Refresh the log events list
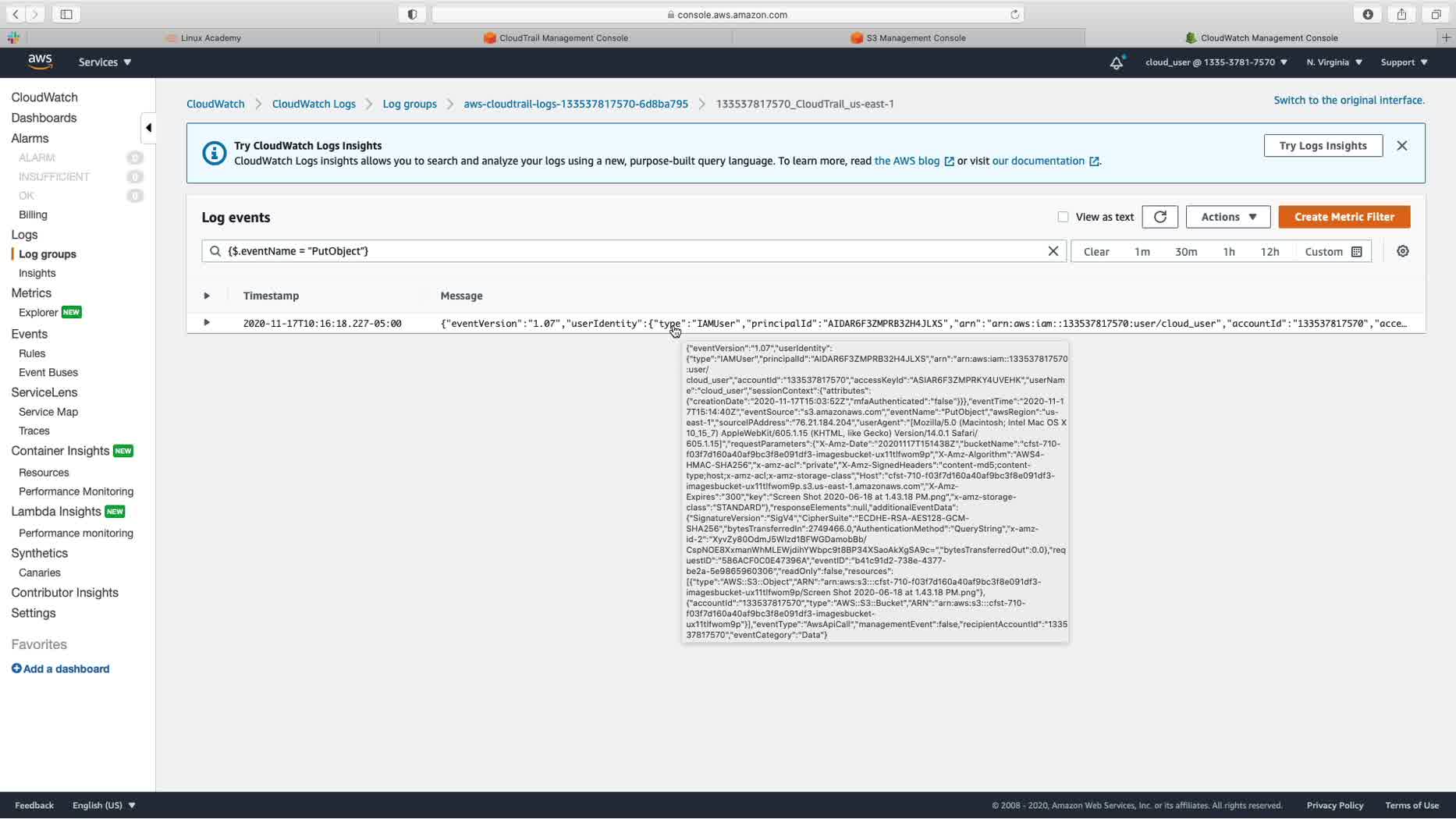The width and height of the screenshot is (1456, 819). coord(1159,217)
